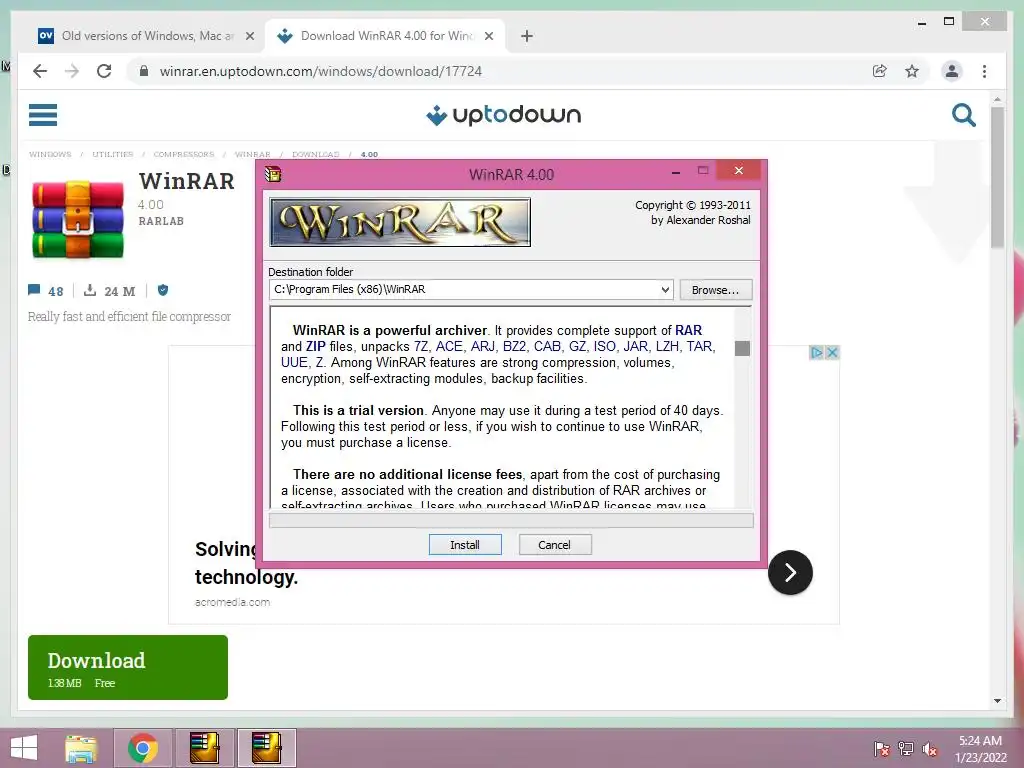
Task: Click the green Download button
Action: pyautogui.click(x=128, y=667)
